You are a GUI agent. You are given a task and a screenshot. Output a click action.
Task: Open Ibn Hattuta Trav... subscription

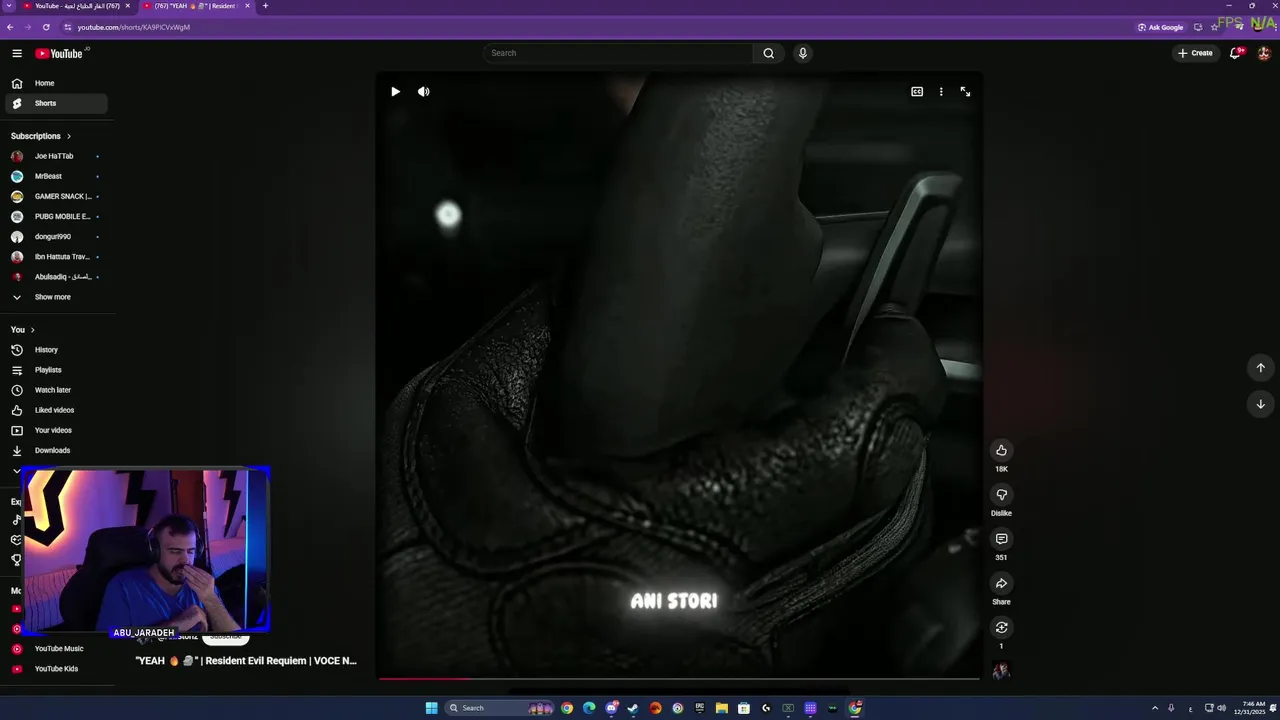pos(56,257)
